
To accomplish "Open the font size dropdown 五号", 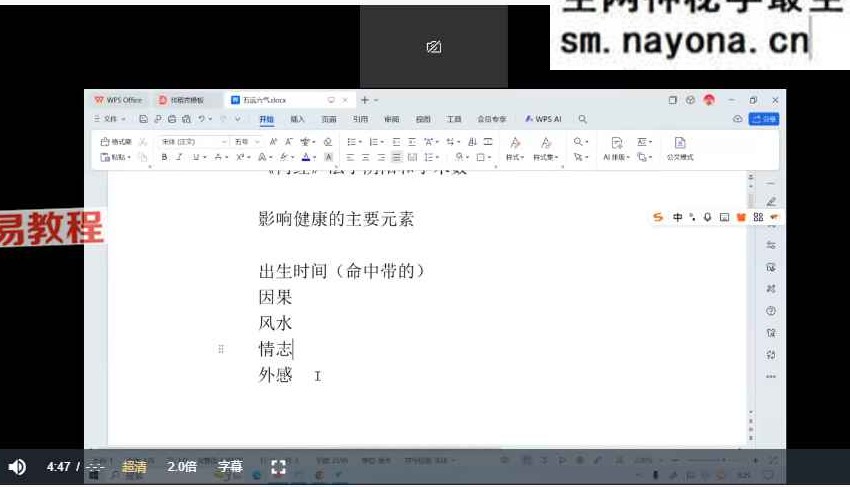I will [x=247, y=142].
